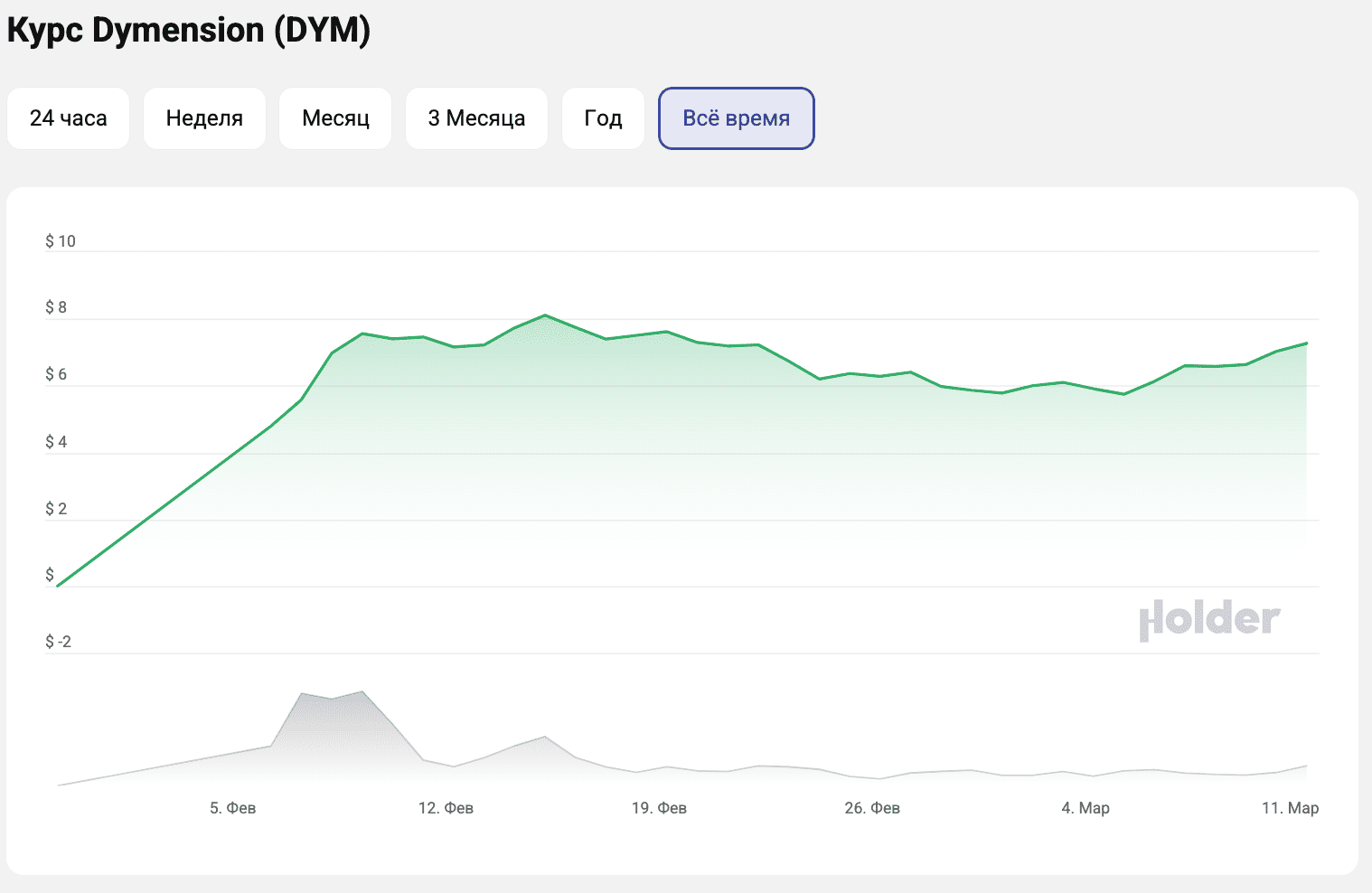Click the "$ 6" axis label
This screenshot has height=893, width=1372.
(56, 374)
